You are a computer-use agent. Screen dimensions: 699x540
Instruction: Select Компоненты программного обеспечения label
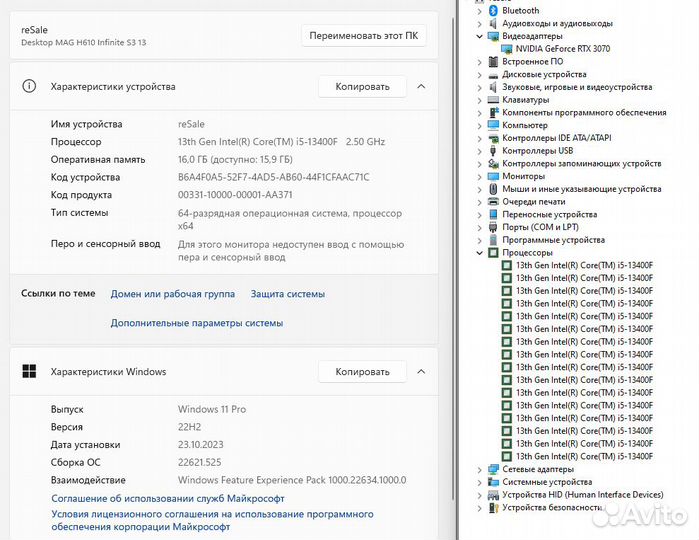[x=584, y=112]
